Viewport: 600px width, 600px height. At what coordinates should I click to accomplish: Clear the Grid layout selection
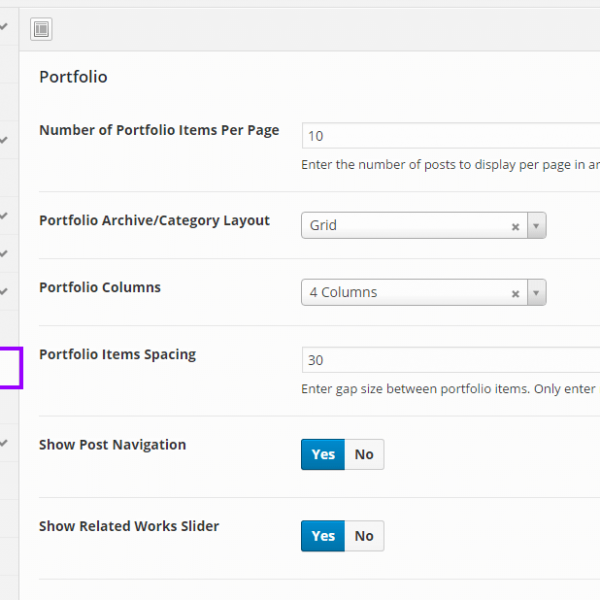coord(515,226)
